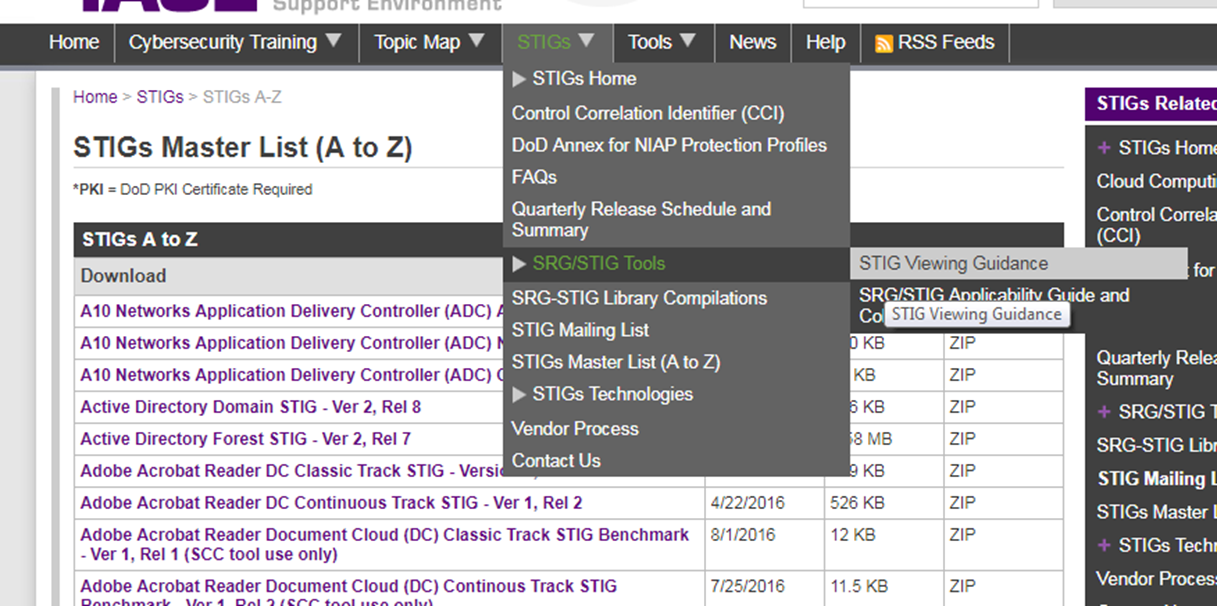
Task: Go to Home in the navigation bar
Action: tap(74, 43)
